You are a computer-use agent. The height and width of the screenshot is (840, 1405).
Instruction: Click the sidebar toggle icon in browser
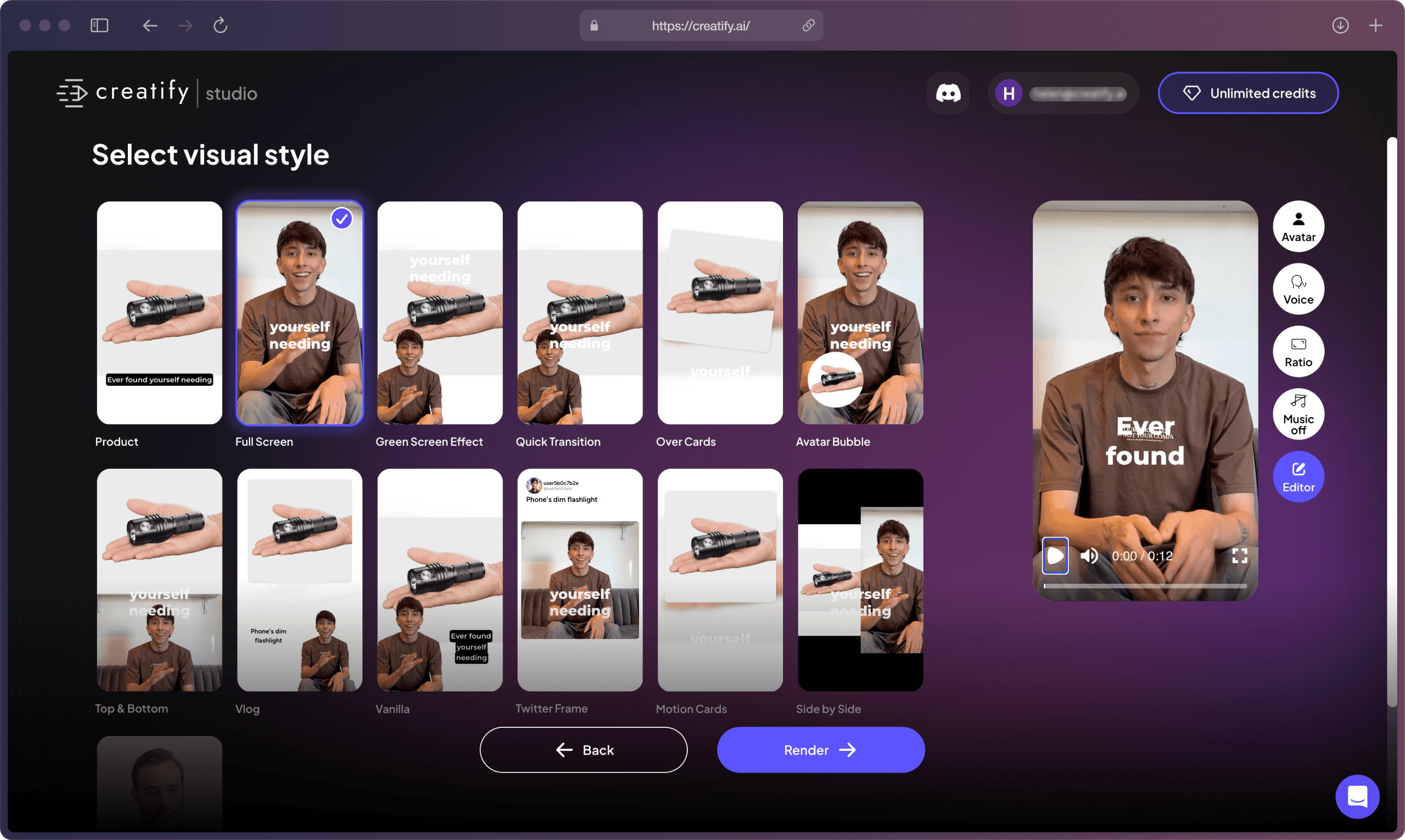pyautogui.click(x=99, y=25)
